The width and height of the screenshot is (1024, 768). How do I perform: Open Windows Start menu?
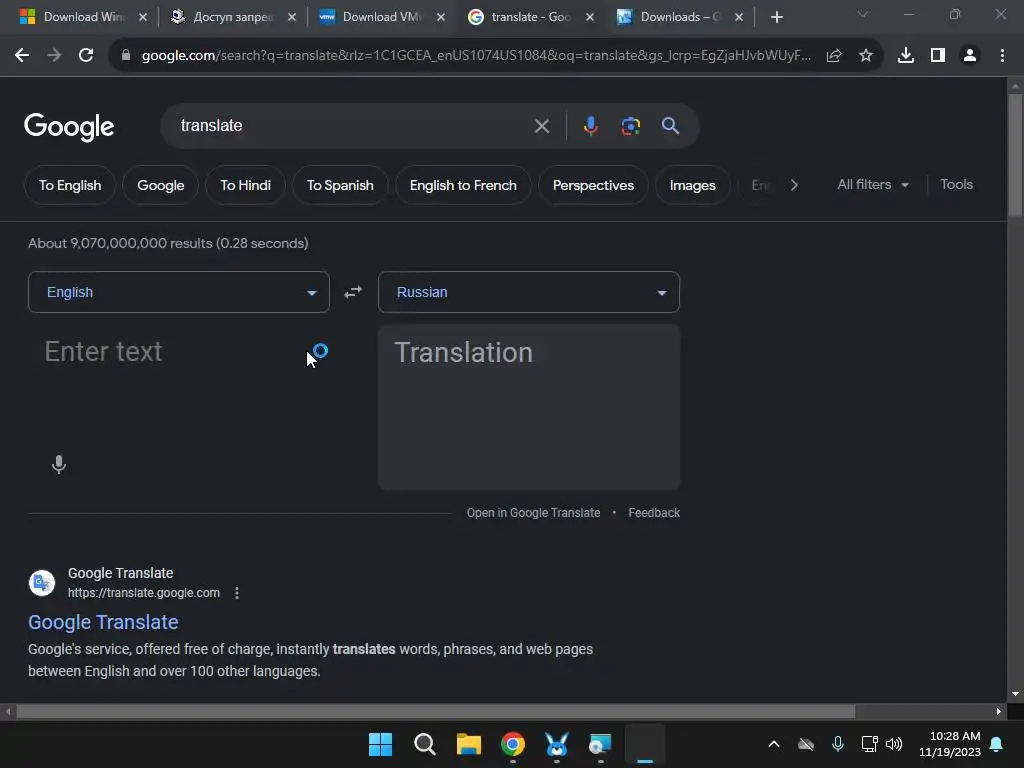(x=381, y=744)
